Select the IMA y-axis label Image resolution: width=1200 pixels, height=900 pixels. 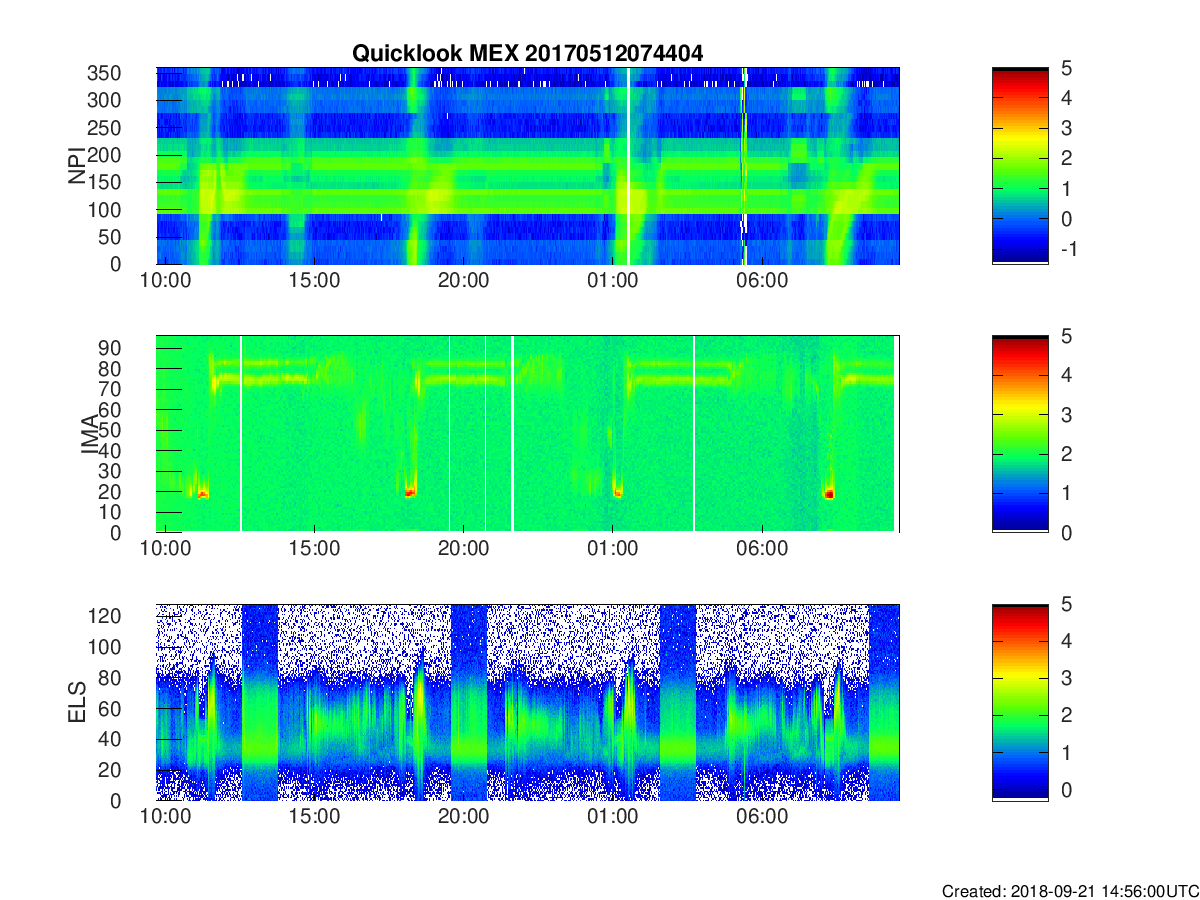click(90, 434)
